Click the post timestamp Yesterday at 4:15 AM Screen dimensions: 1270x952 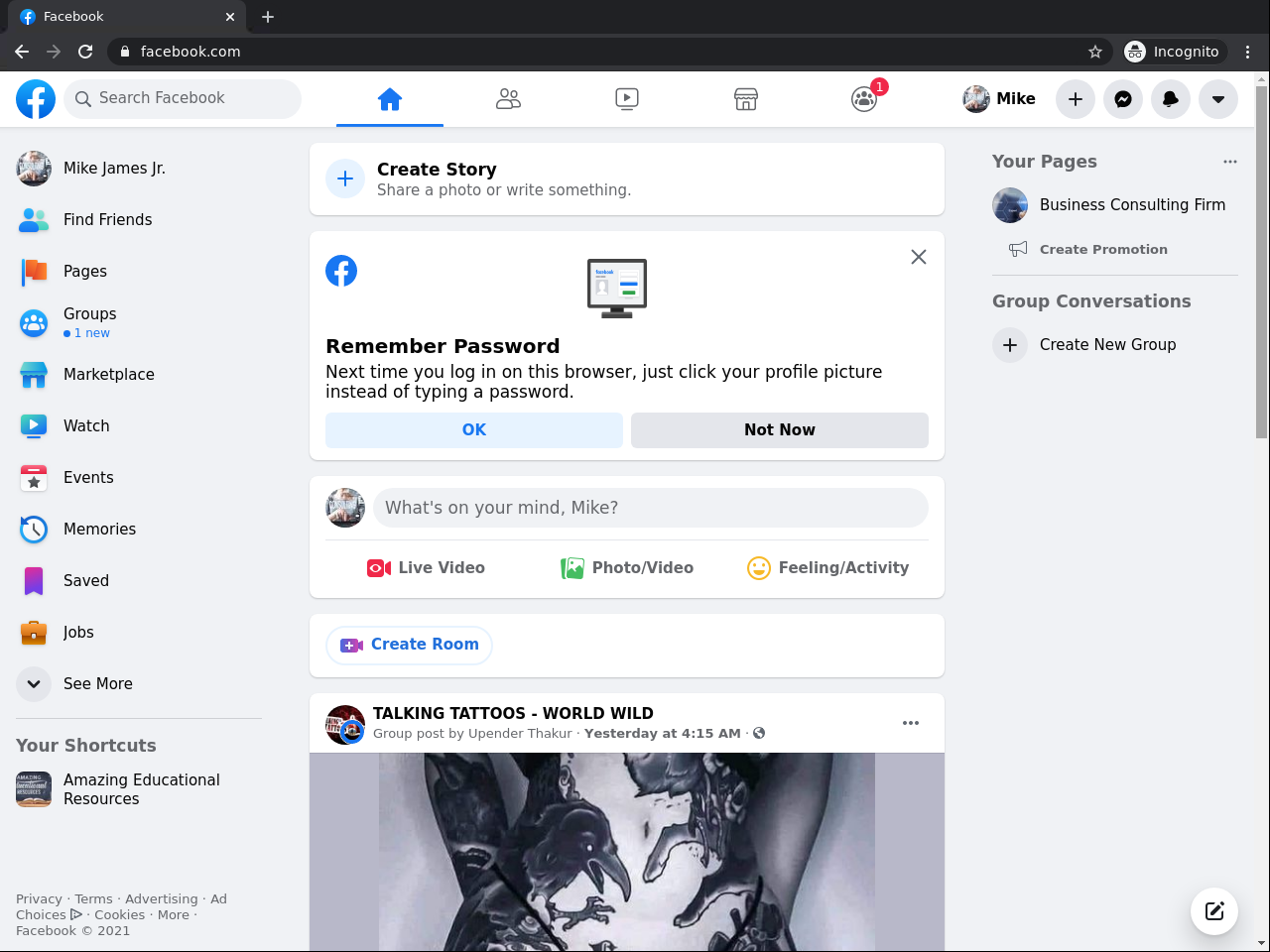point(663,734)
